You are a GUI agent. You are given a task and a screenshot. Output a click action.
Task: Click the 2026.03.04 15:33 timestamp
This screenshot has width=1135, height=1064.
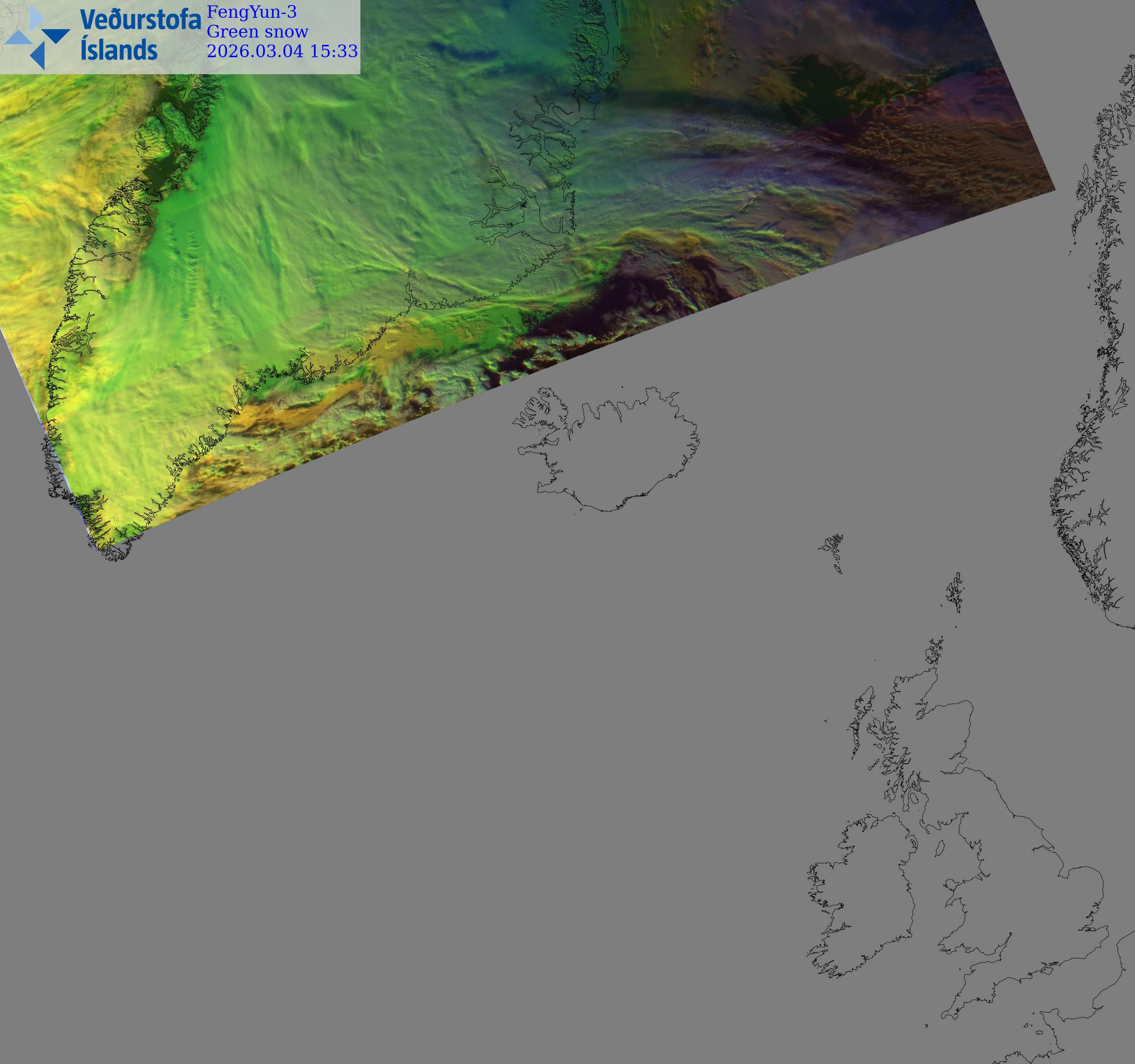(282, 51)
